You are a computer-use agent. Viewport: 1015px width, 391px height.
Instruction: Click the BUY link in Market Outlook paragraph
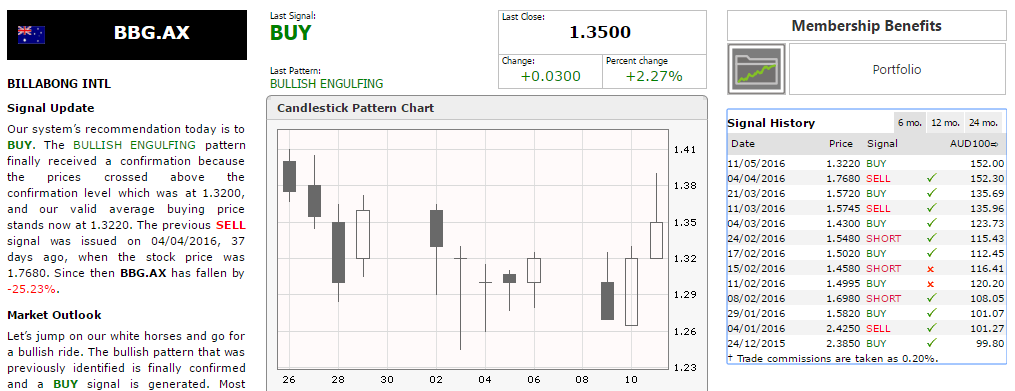click(x=66, y=384)
